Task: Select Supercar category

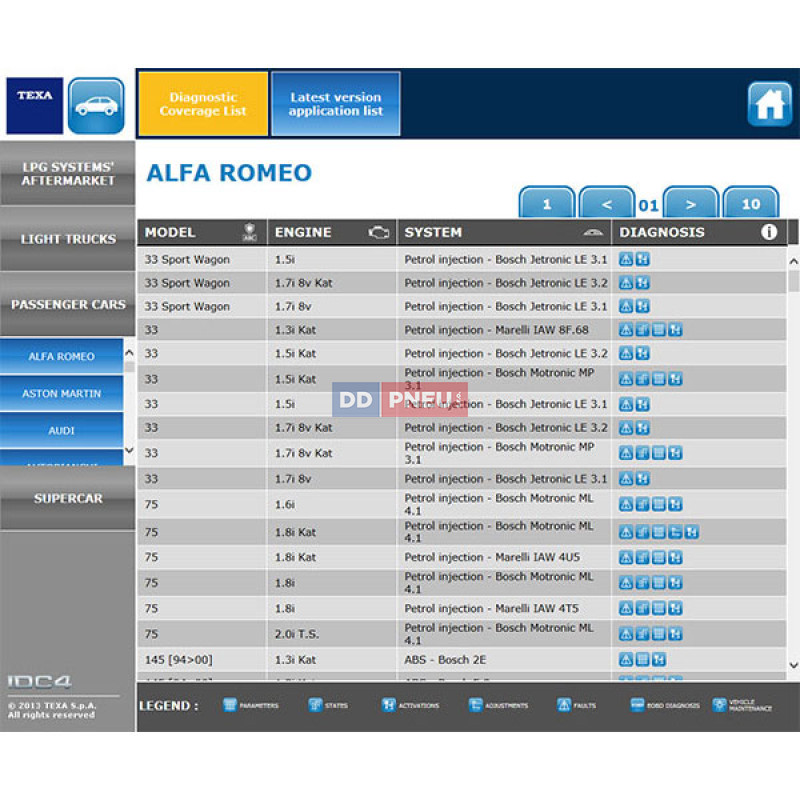Action: (67, 498)
